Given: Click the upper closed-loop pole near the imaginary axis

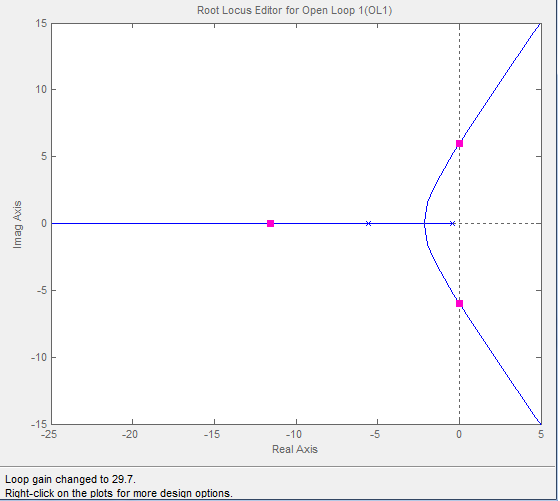Looking at the screenshot, I should [x=459, y=144].
